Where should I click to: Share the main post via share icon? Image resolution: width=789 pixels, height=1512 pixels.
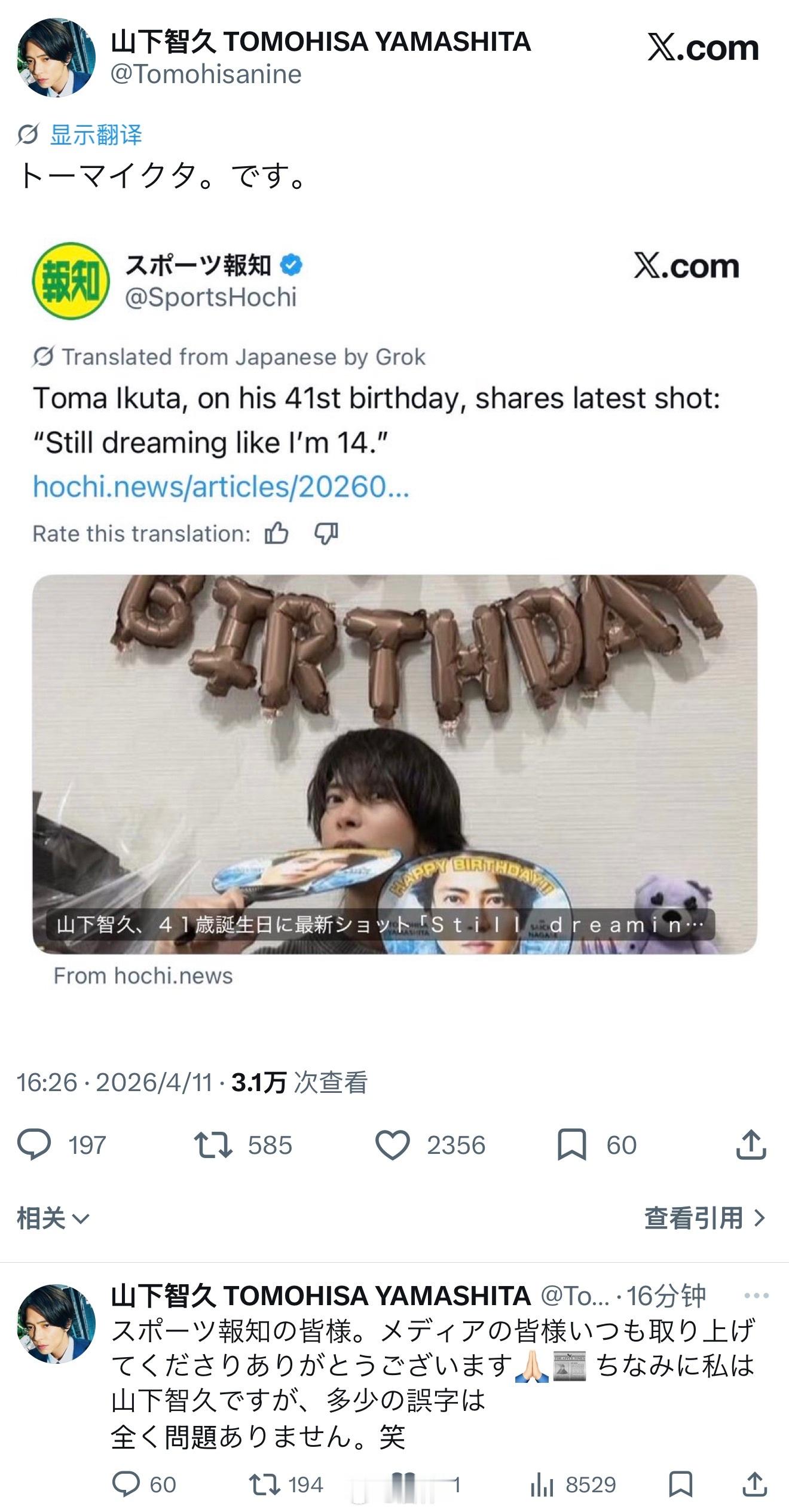pyautogui.click(x=751, y=1144)
